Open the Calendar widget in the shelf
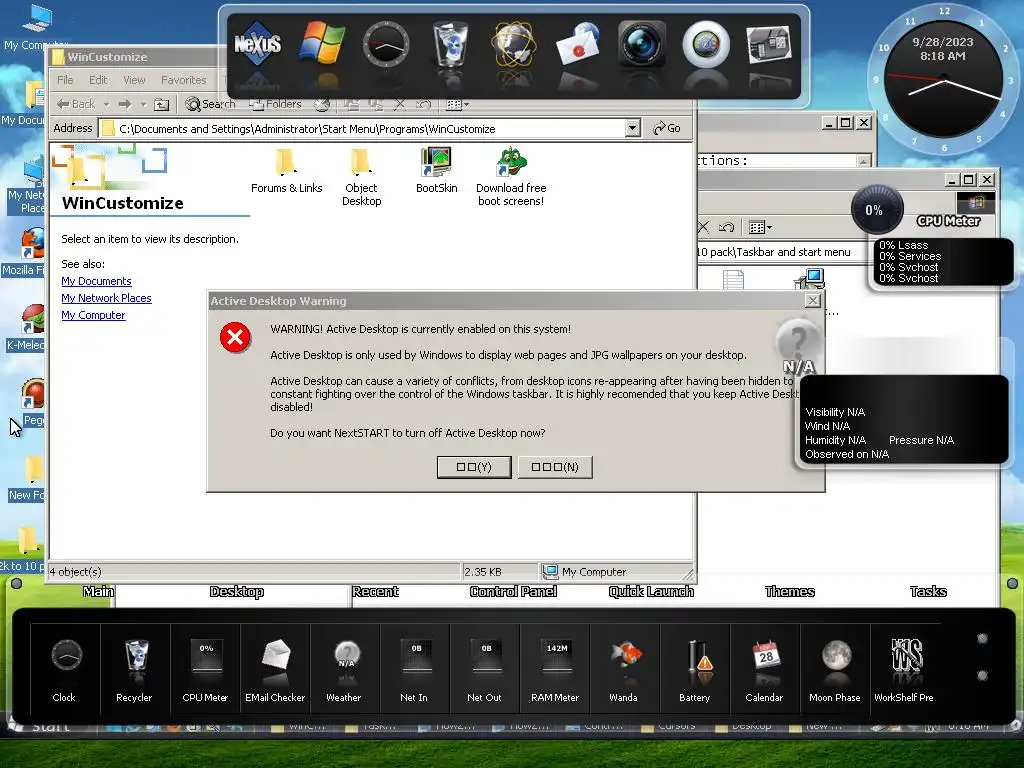The height and width of the screenshot is (768, 1024). [765, 669]
